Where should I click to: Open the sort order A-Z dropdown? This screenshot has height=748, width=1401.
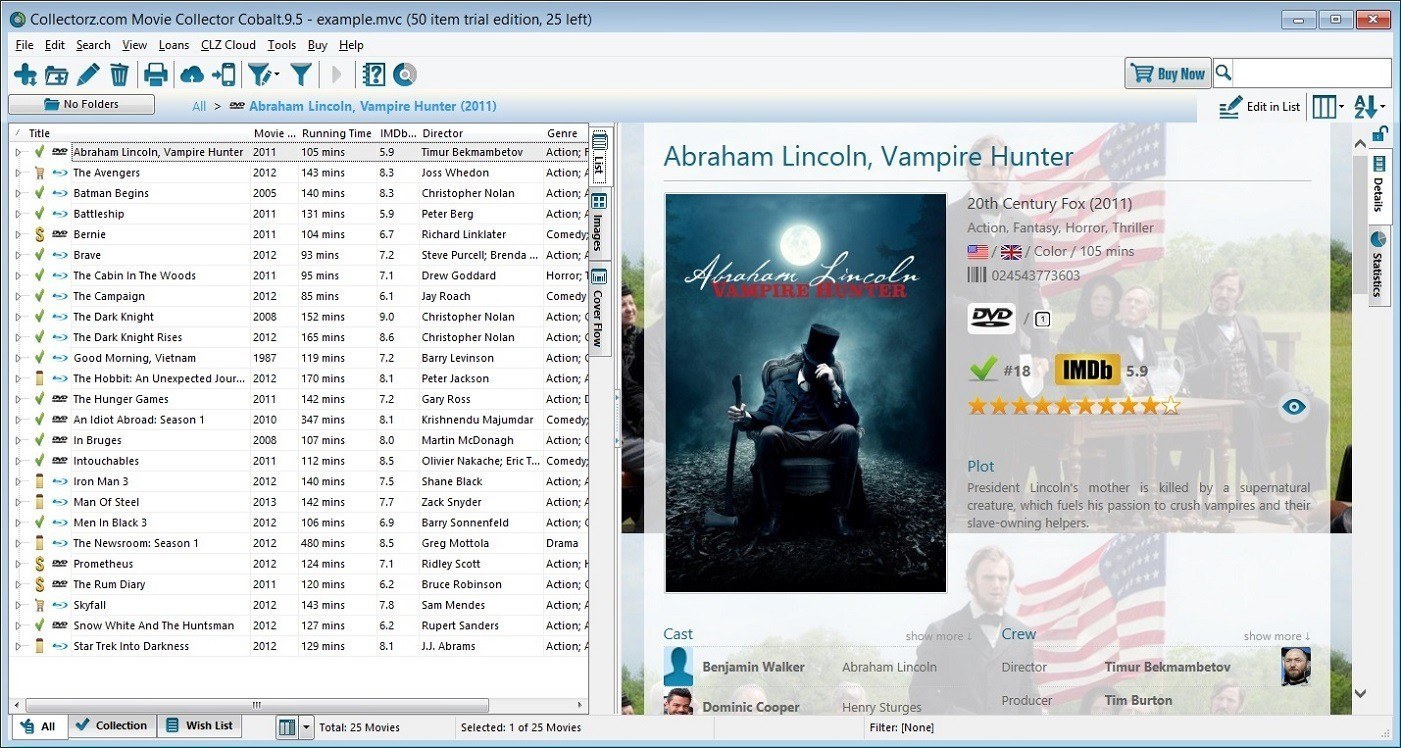coord(1367,106)
